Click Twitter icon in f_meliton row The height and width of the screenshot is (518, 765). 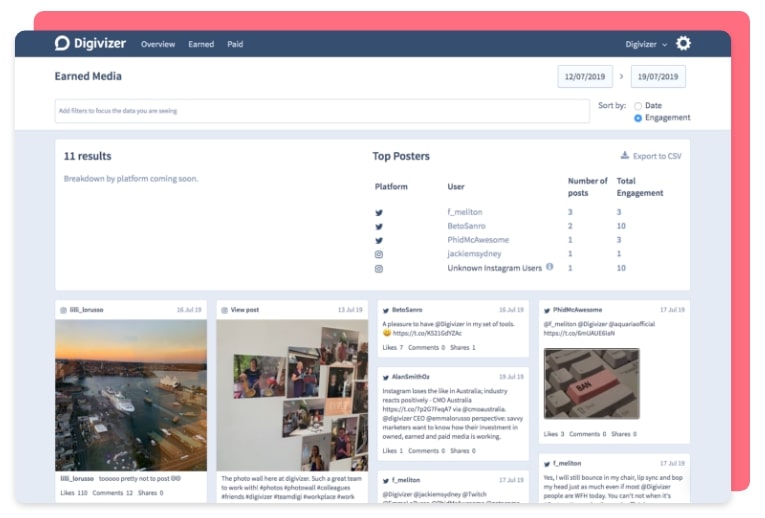tap(379, 213)
